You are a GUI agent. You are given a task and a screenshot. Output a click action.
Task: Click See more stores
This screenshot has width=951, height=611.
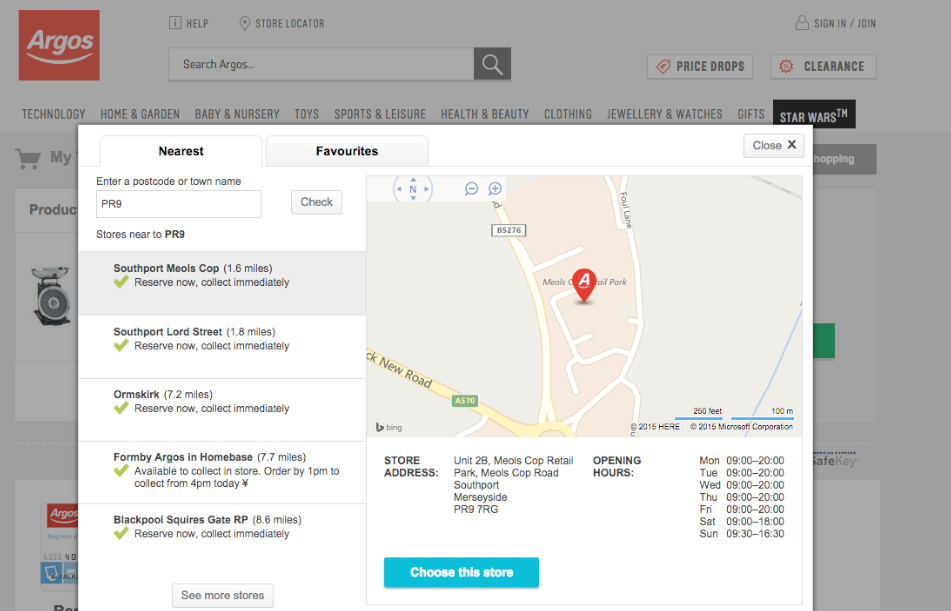pos(223,595)
